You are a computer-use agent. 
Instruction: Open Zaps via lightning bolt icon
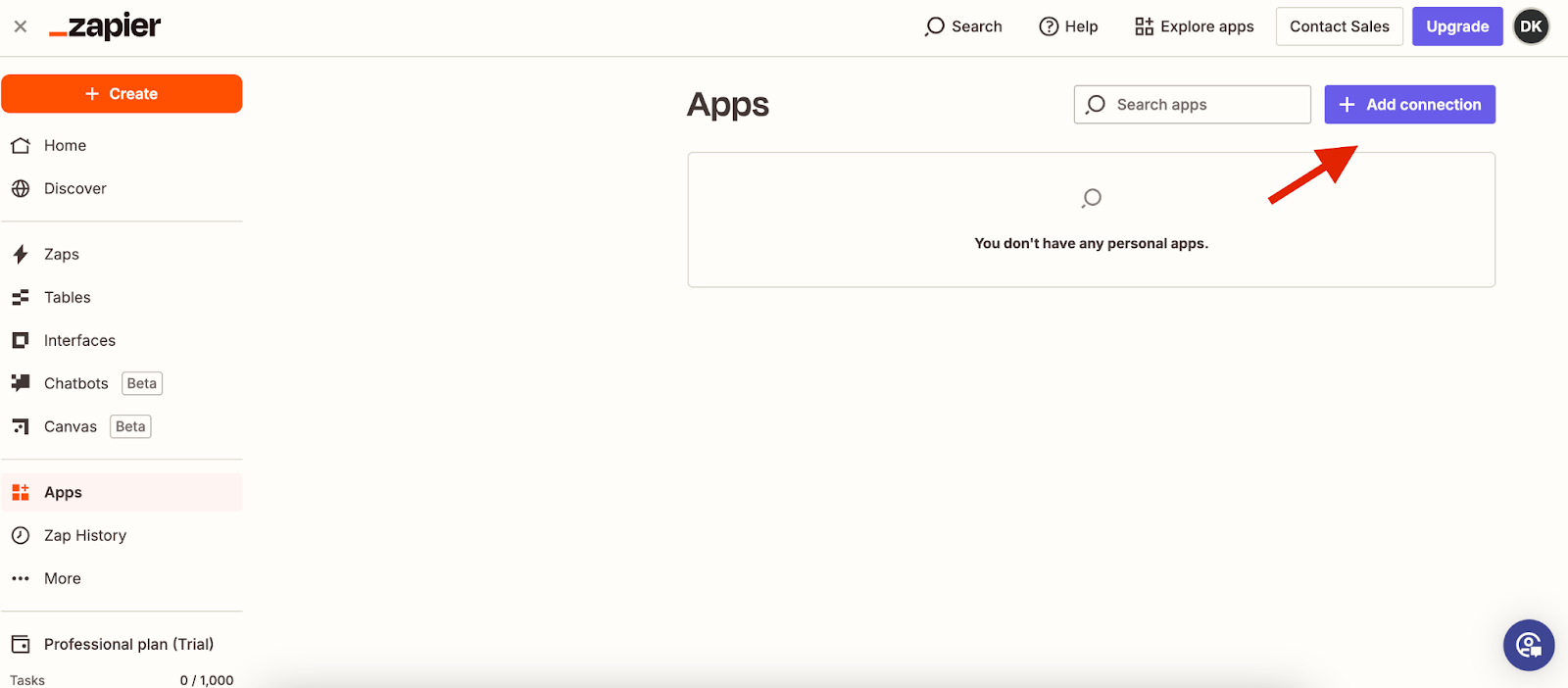tap(21, 255)
